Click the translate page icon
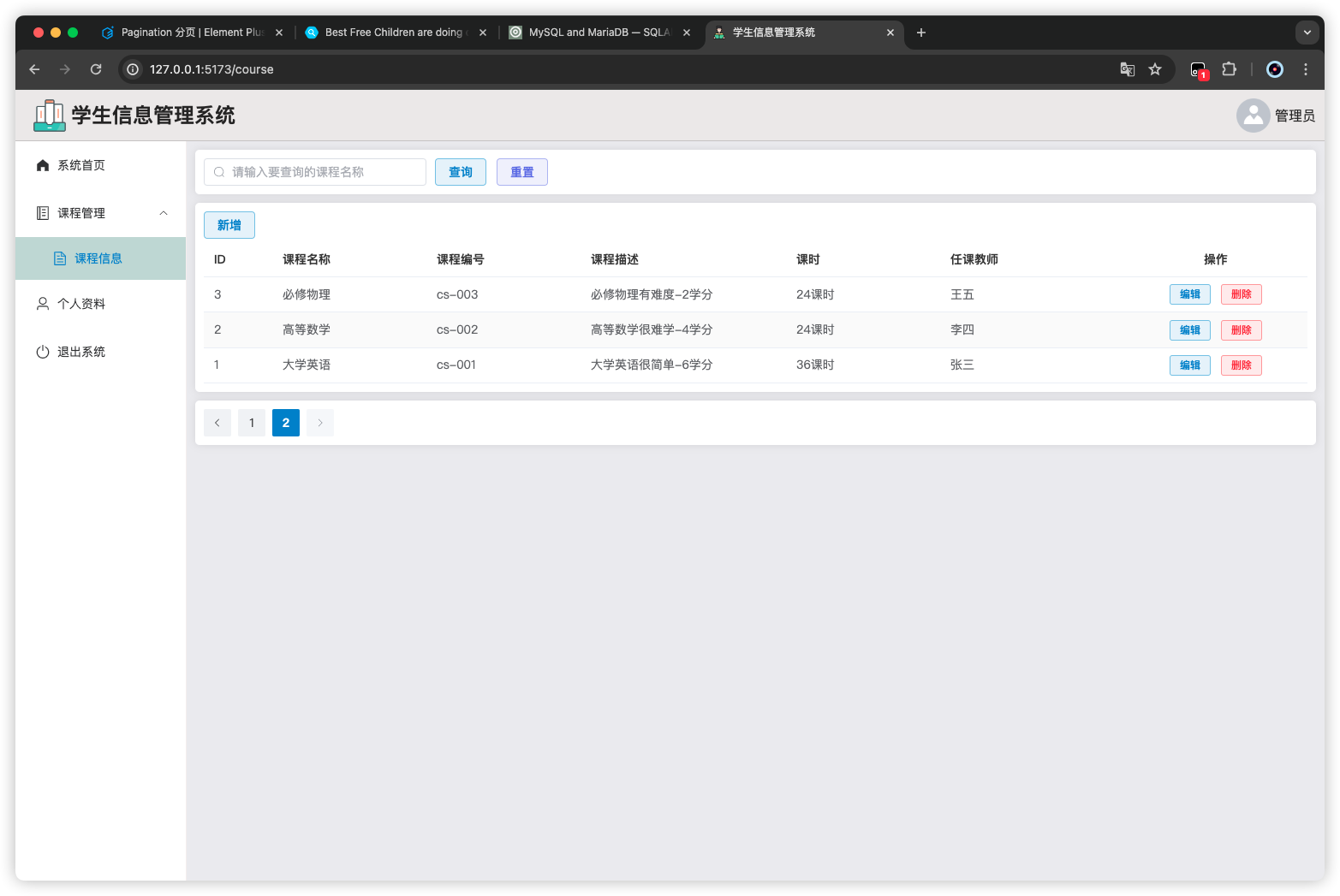 coord(1128,69)
